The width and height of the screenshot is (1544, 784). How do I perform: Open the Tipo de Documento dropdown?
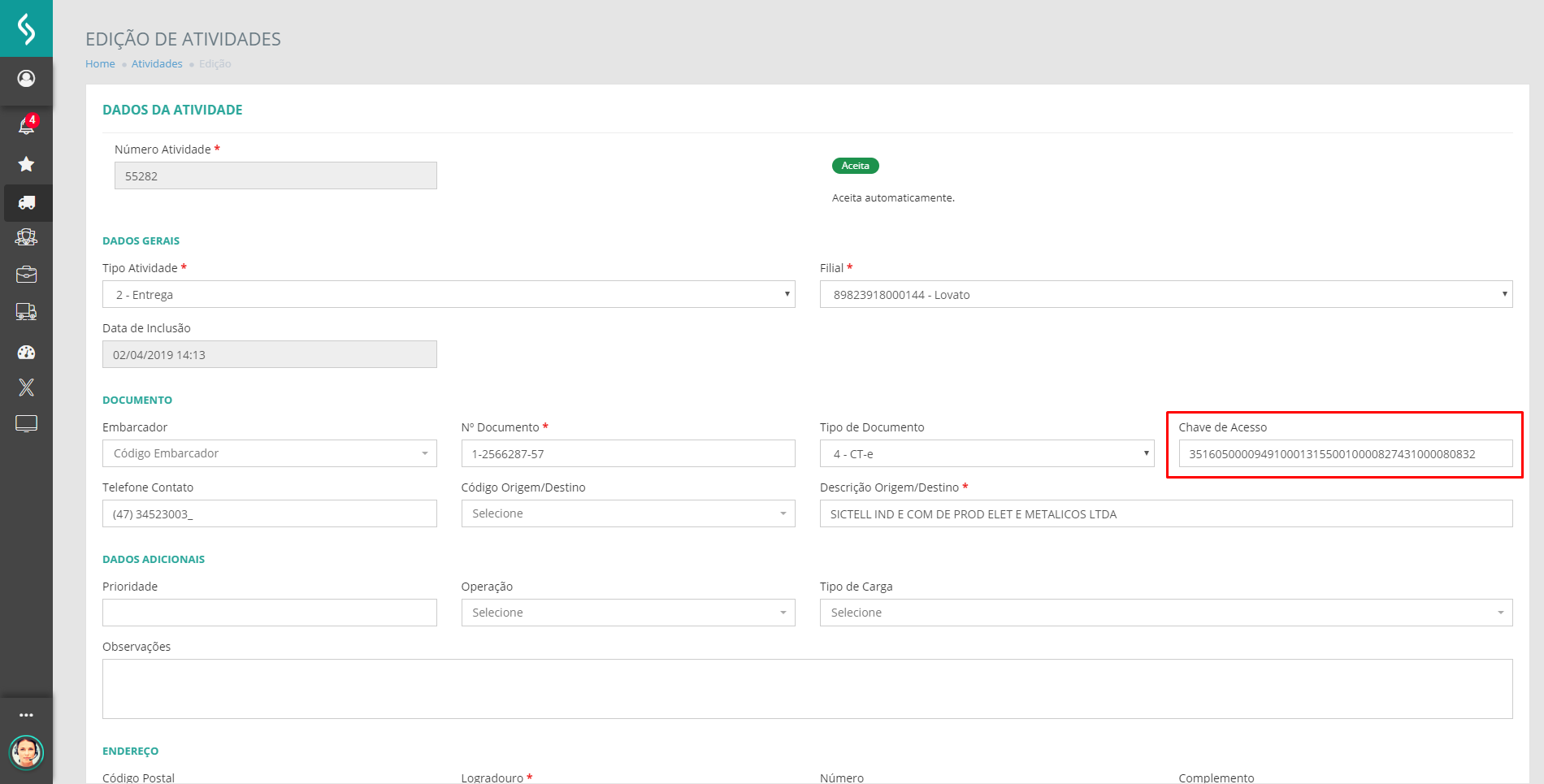tap(987, 453)
